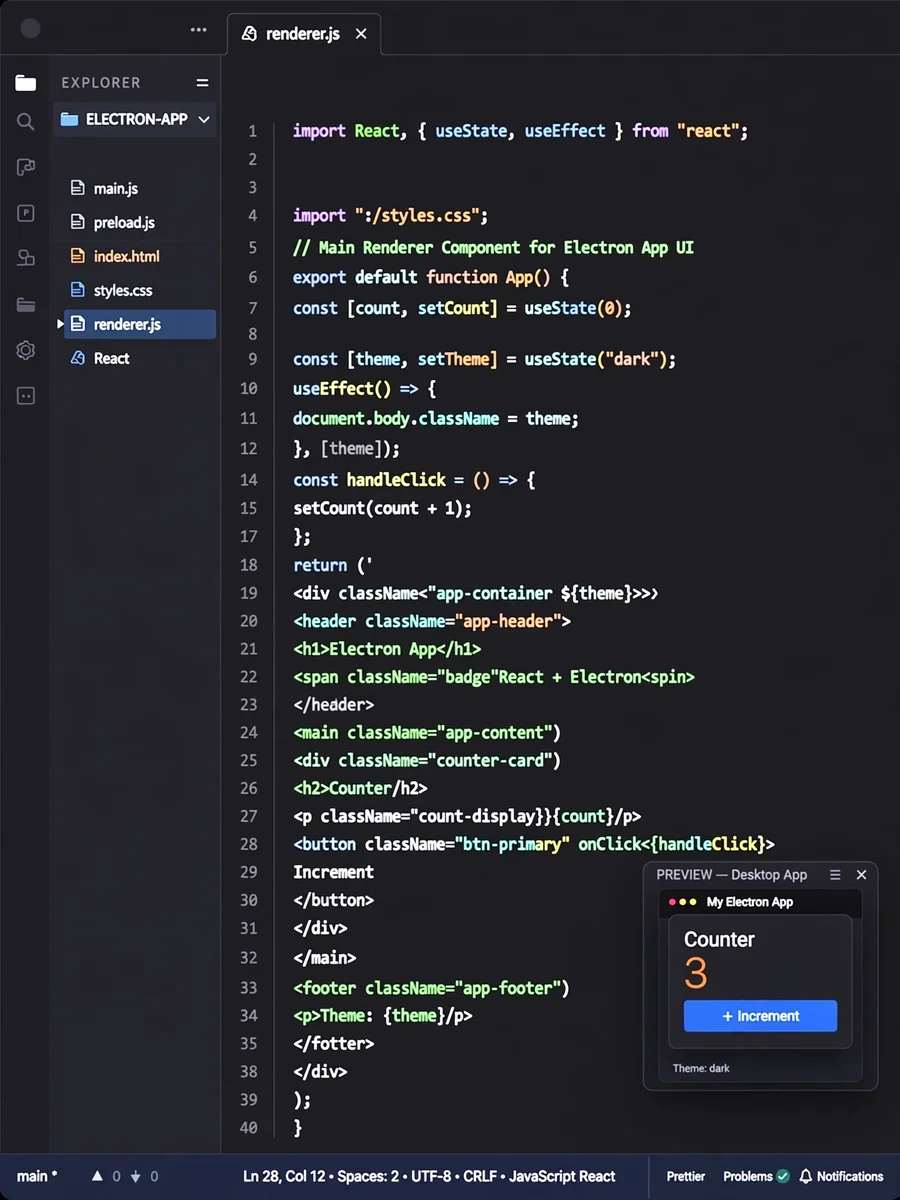
Task: Click the down arrow sync count in status bar
Action: click(145, 1176)
